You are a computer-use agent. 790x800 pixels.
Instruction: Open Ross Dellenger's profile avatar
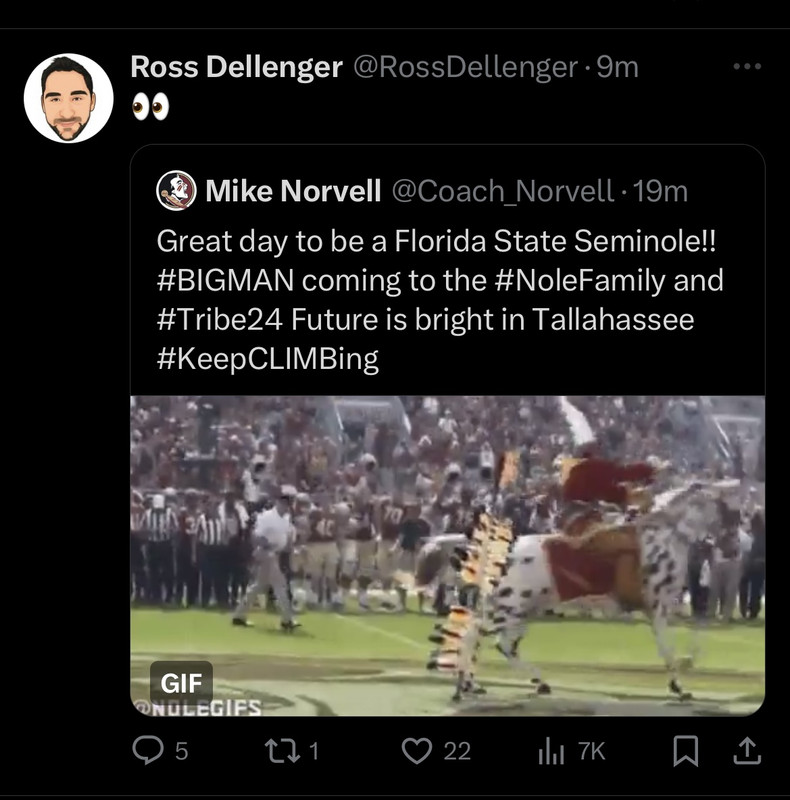(x=68, y=98)
